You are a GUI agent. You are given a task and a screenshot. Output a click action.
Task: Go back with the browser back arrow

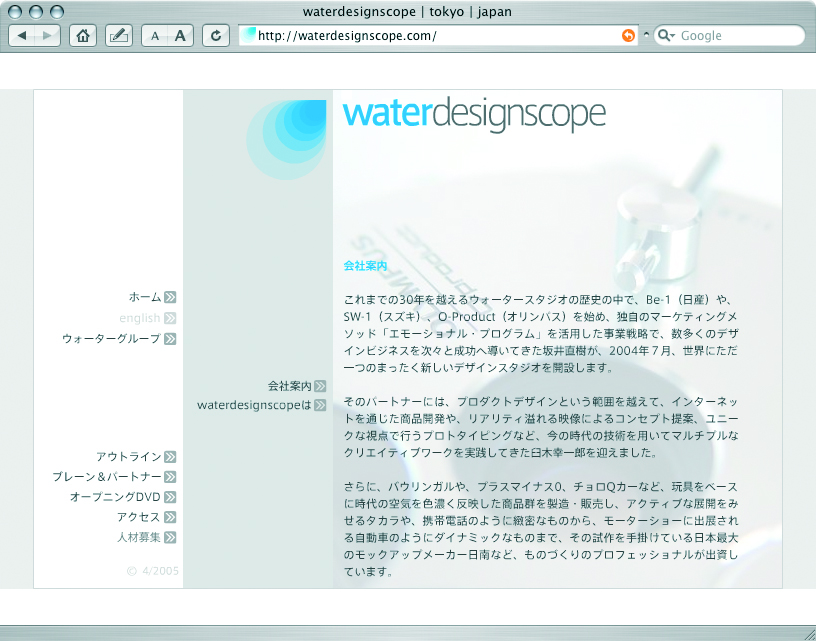[22, 36]
